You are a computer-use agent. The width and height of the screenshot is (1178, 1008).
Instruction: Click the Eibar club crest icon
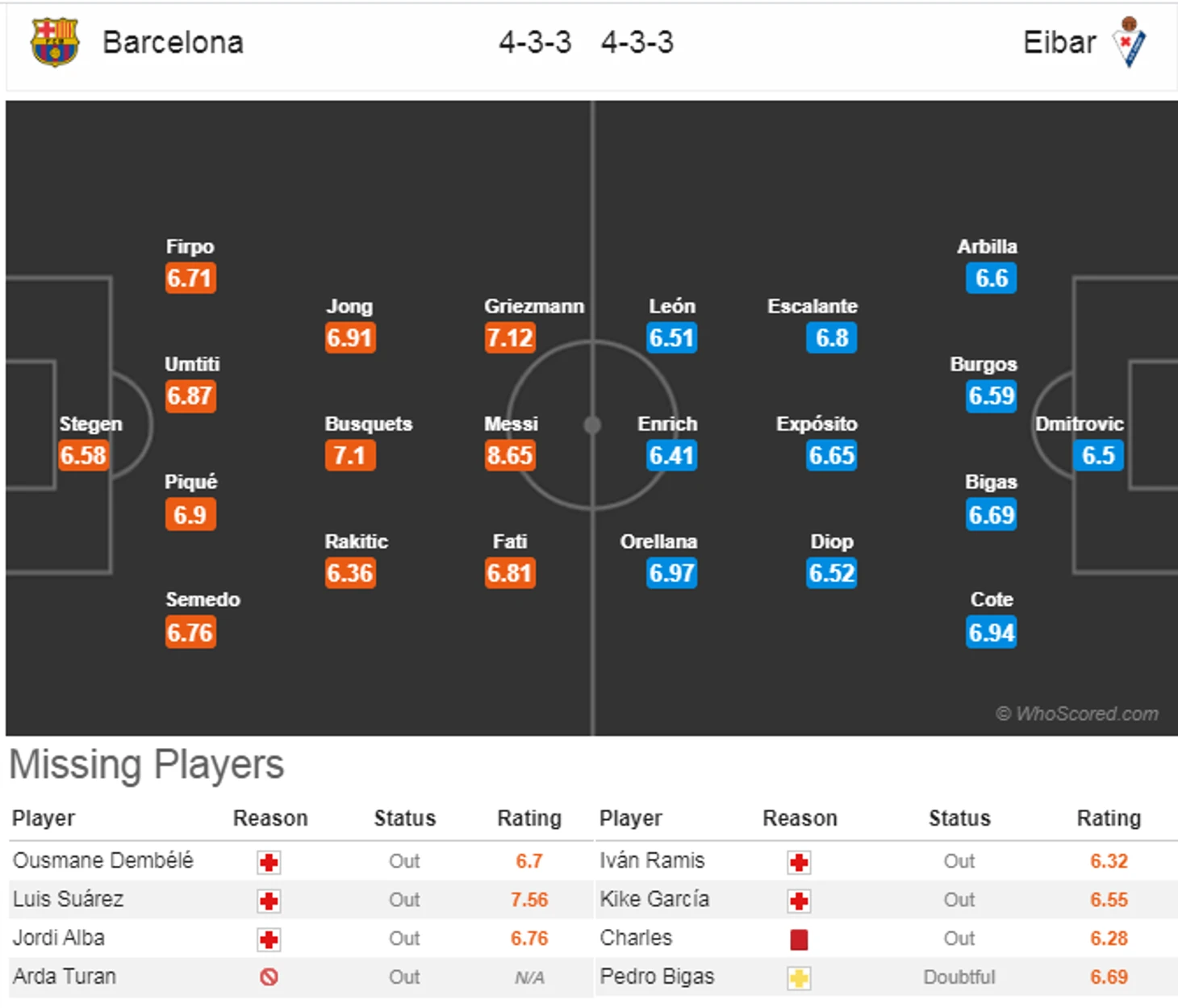(1130, 42)
